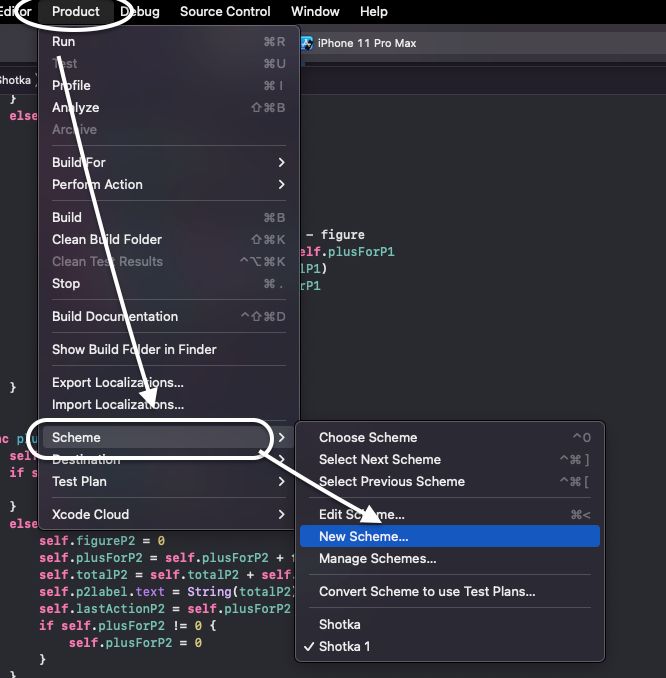Switch to the Shotka scheme
Screen dimensions: 666x678
click(450, 625)
